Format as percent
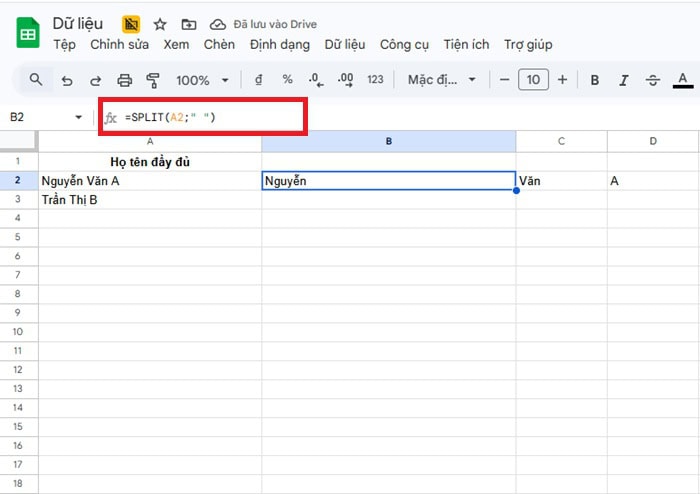700x494 pixels. coord(287,80)
